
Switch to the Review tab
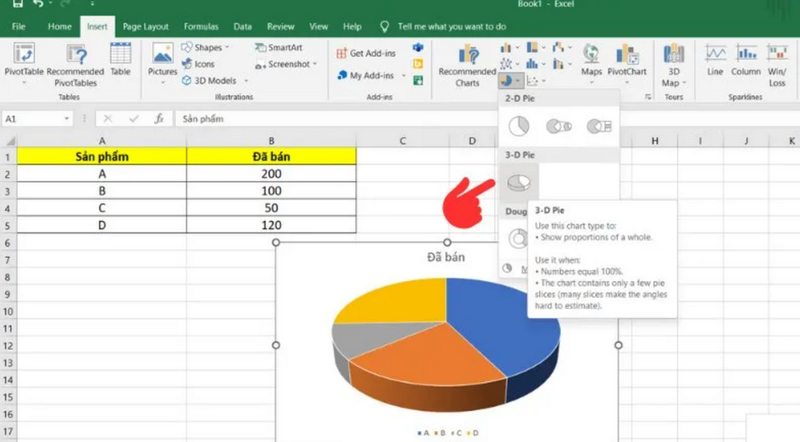tap(281, 27)
